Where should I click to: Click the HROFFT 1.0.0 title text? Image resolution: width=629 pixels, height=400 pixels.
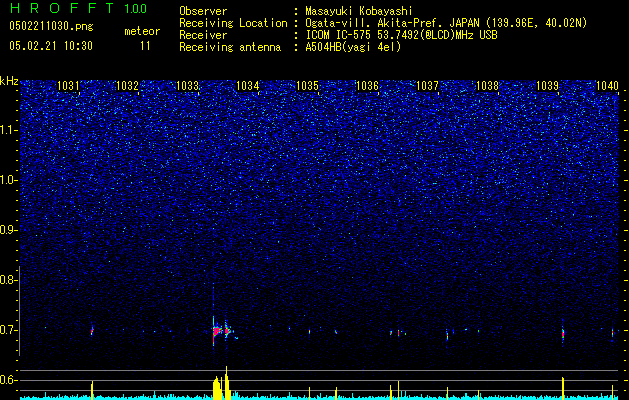point(78,8)
